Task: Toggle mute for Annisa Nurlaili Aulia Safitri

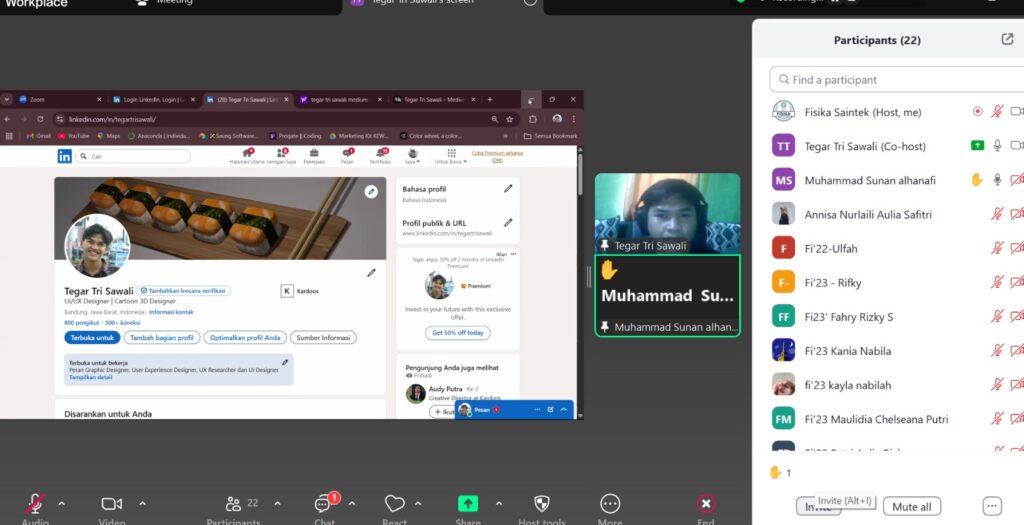Action: pos(997,214)
